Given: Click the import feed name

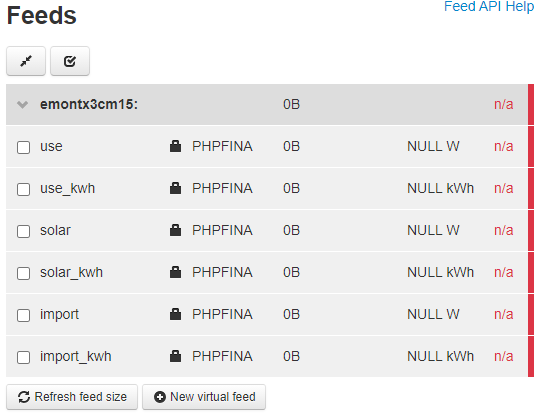Looking at the screenshot, I should pos(59,315).
